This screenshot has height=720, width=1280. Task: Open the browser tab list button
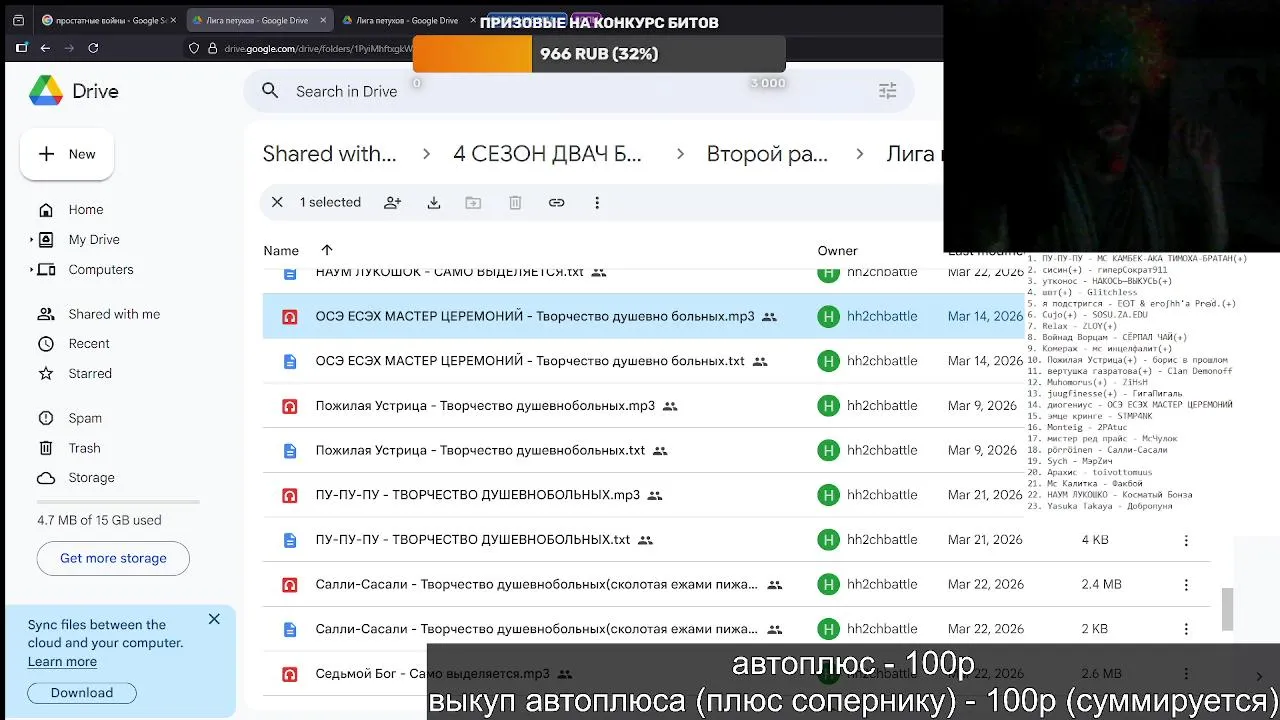coord(18,20)
